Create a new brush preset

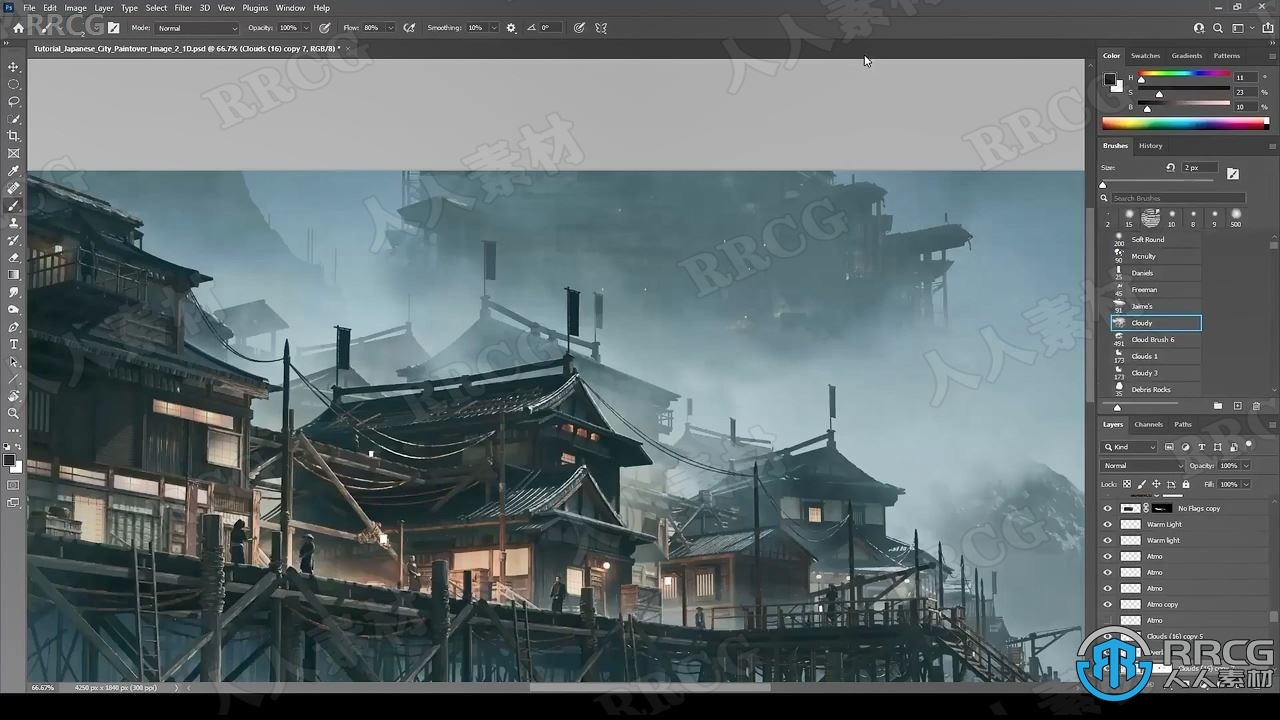tap(1237, 406)
